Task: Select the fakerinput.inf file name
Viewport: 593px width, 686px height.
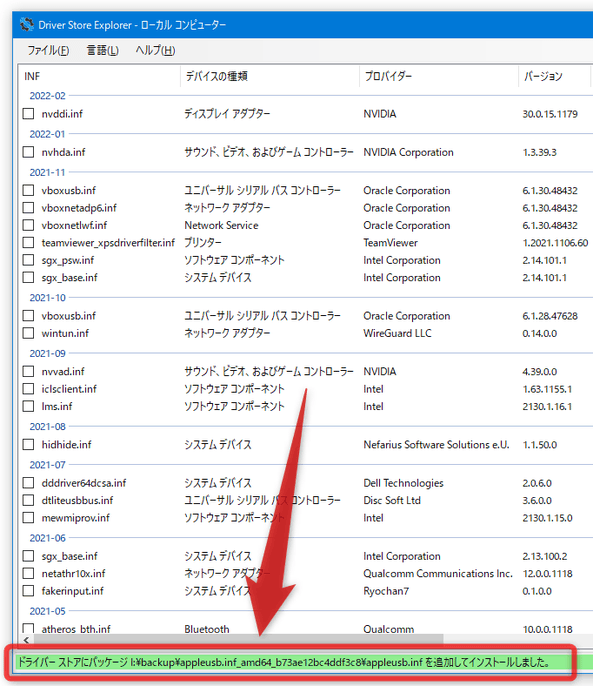Action: (73, 591)
